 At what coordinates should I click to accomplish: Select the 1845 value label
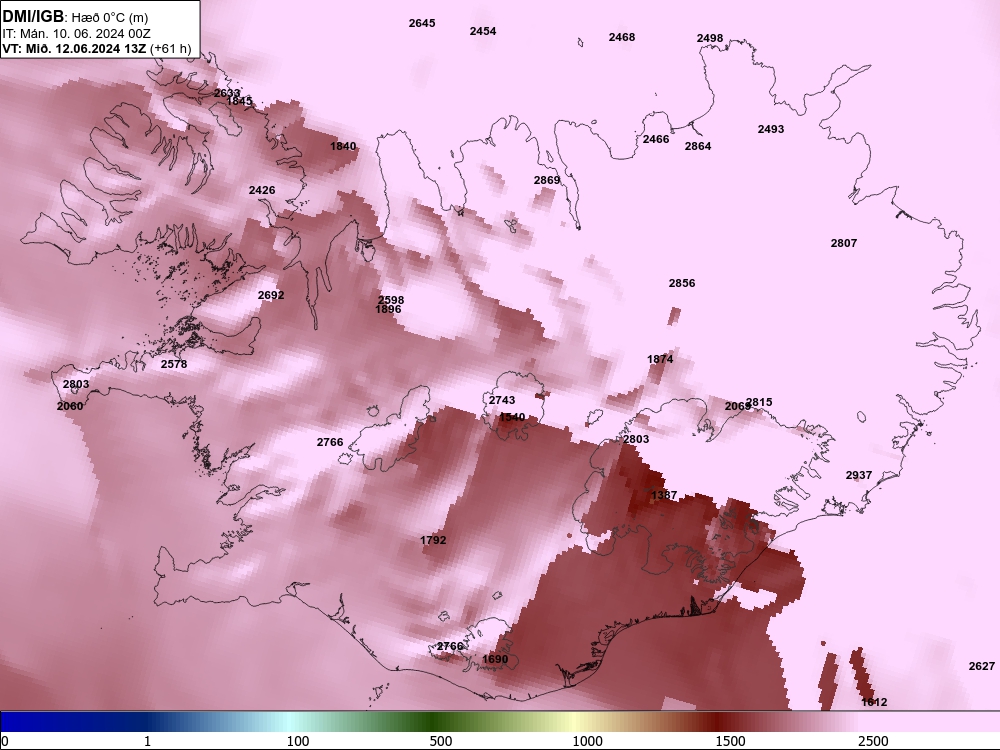(x=239, y=101)
